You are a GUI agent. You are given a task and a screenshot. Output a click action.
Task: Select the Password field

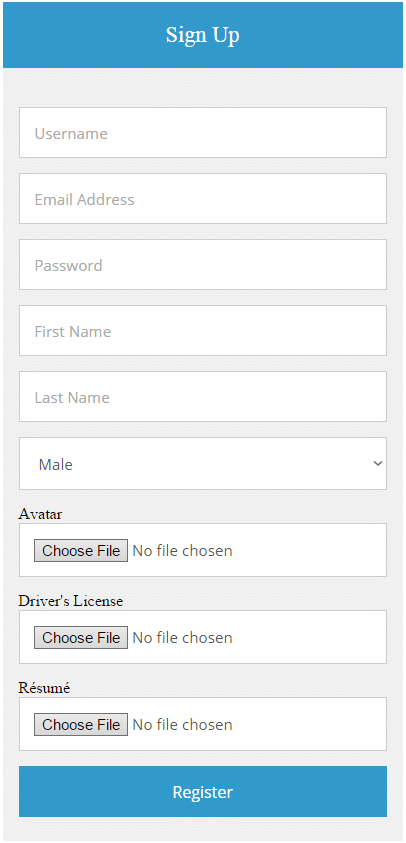(203, 265)
